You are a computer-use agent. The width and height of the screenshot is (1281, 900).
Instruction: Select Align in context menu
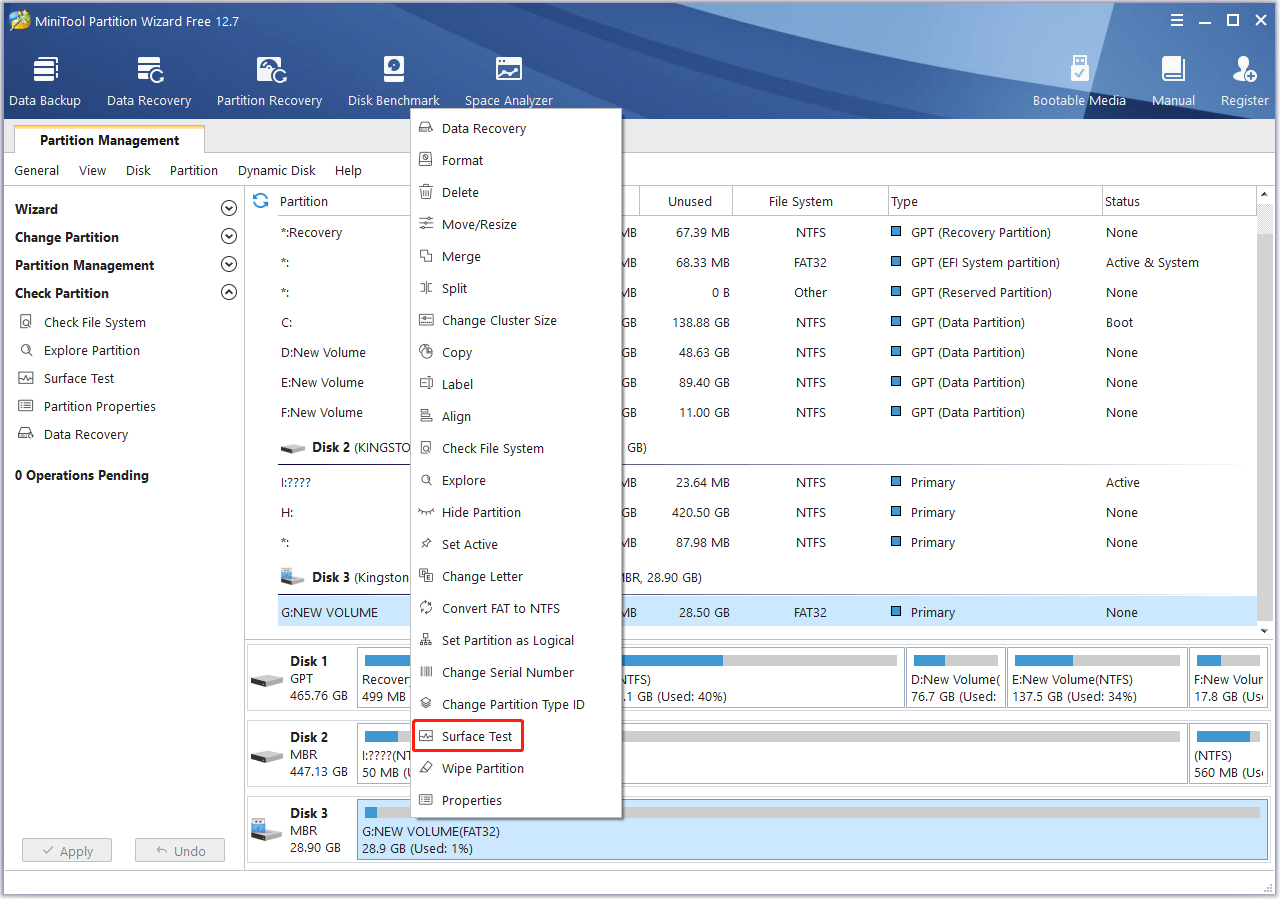pos(516,416)
